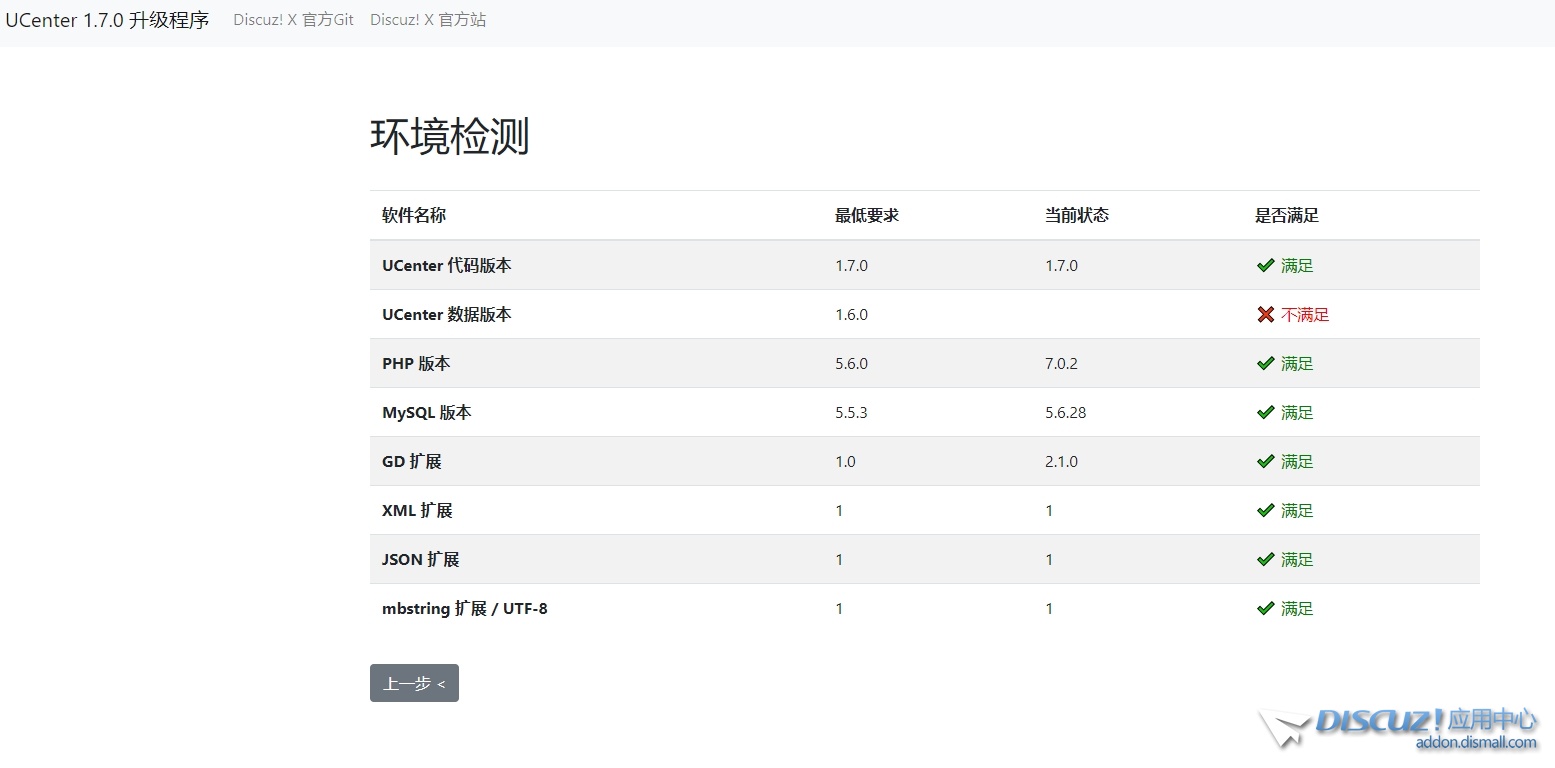
Task: Click red X icon in UCenter 数据版本 row
Action: 1265,314
